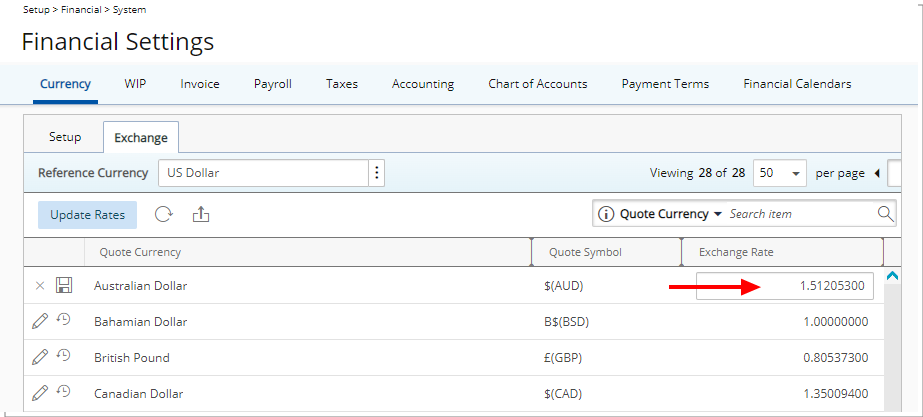Switch to the Invoice tab
Viewport: 923px width, 417px height.
pyautogui.click(x=200, y=84)
